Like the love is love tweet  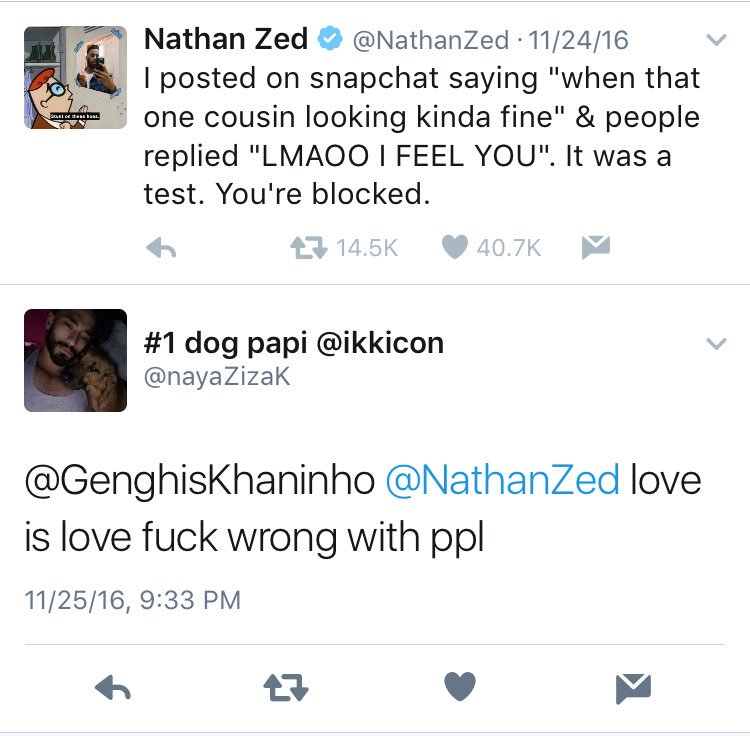[460, 686]
